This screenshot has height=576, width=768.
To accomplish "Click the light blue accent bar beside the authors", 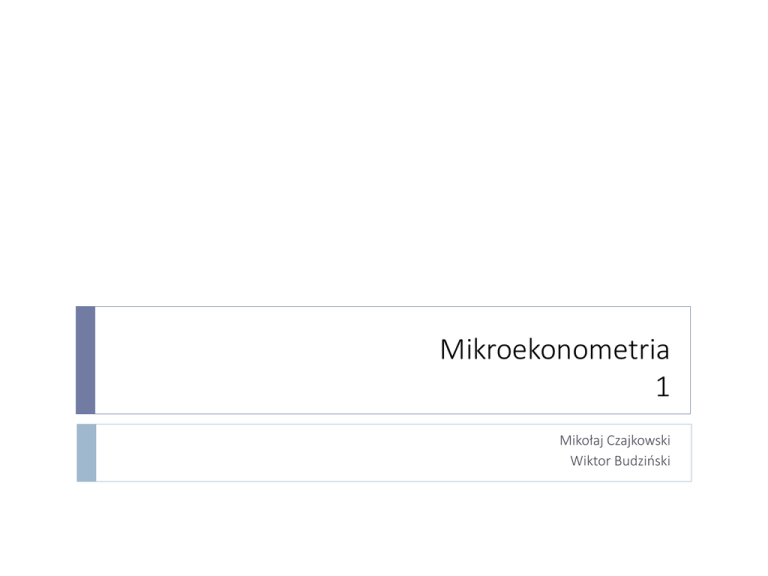I will (86, 452).
